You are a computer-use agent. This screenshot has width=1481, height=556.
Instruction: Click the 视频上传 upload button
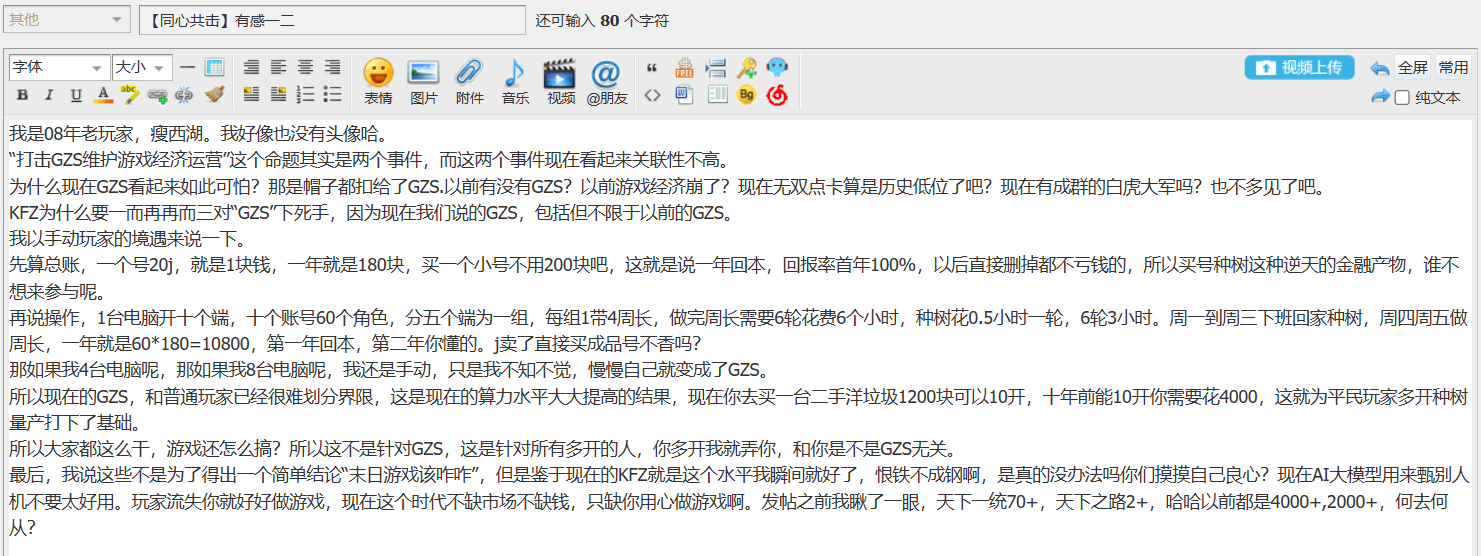pyautogui.click(x=1299, y=68)
